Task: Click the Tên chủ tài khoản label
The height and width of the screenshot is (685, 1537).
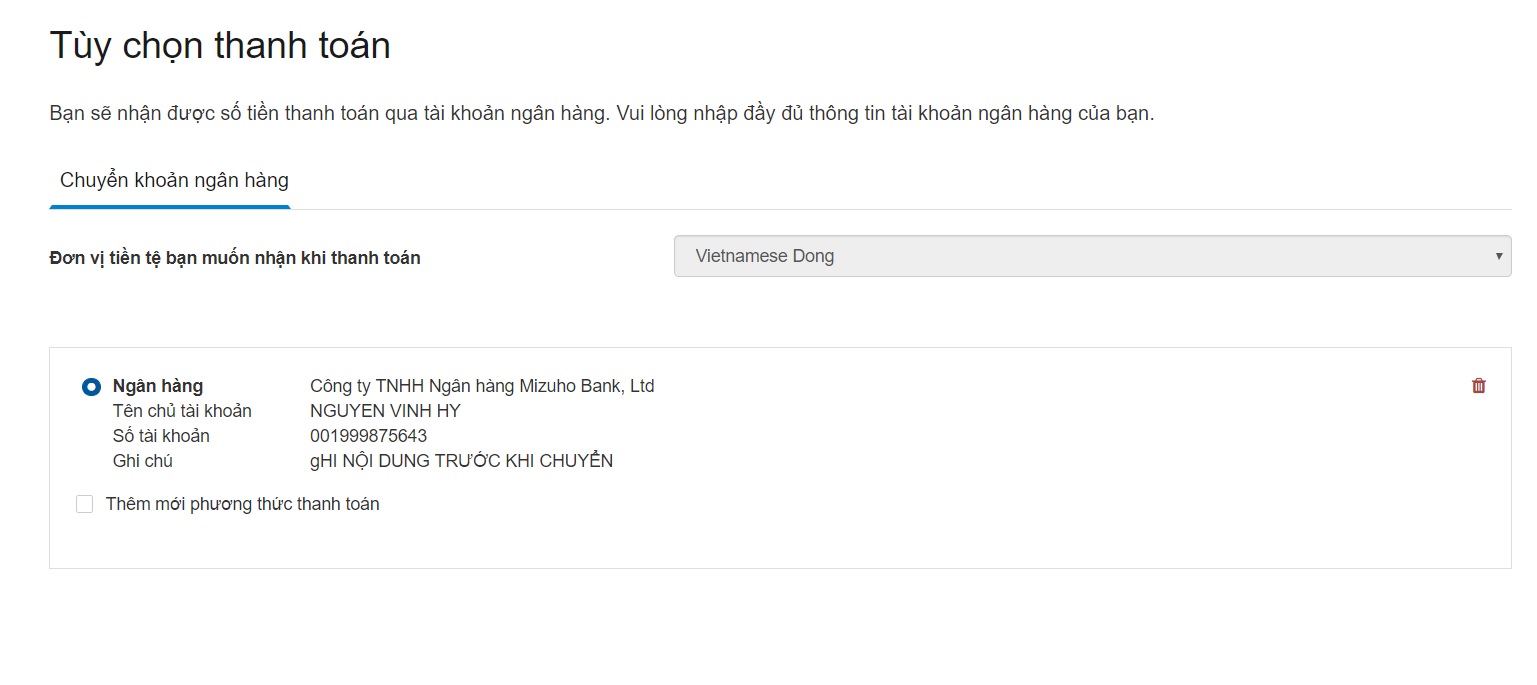Action: (182, 411)
